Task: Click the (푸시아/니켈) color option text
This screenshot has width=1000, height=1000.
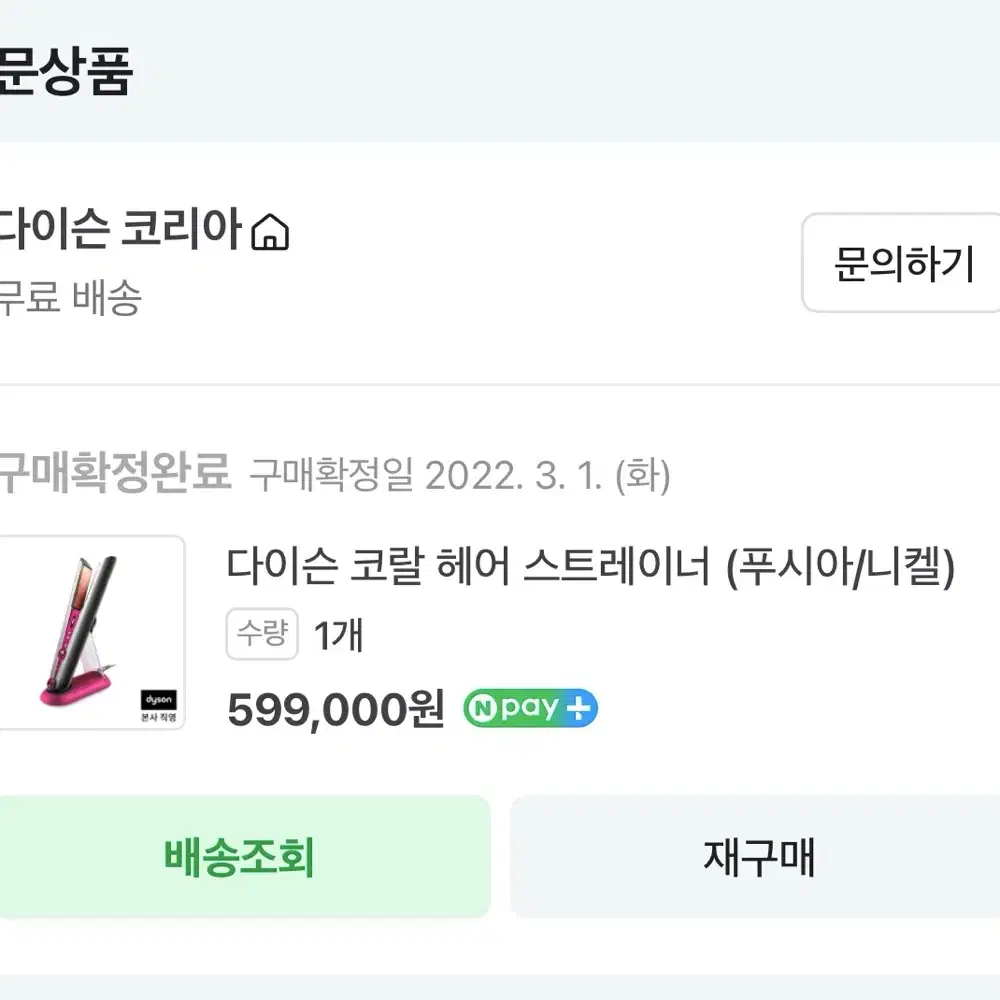Action: [x=841, y=567]
